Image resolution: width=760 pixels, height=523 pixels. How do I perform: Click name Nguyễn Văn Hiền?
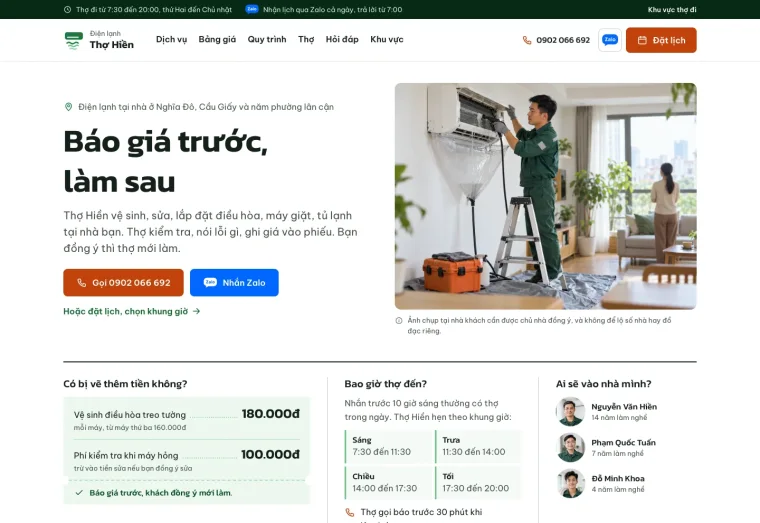[x=624, y=407]
